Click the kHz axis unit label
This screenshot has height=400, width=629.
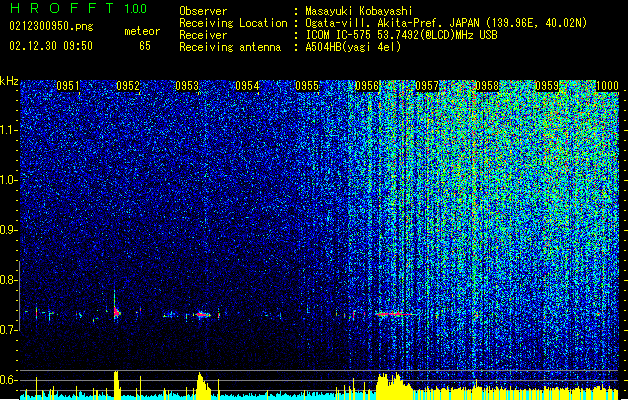(x=9, y=81)
